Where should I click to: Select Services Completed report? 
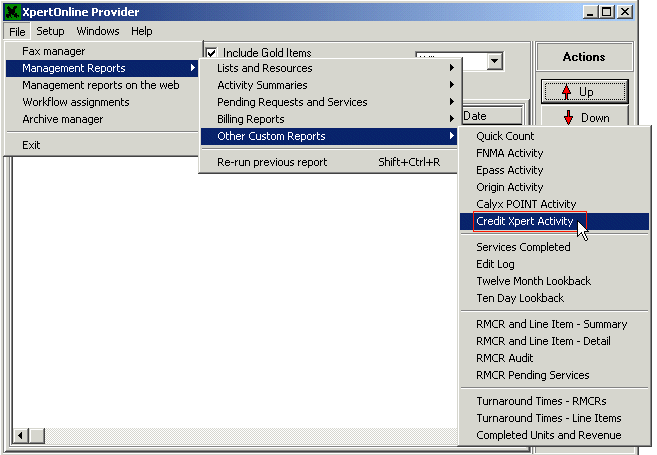coord(554,247)
